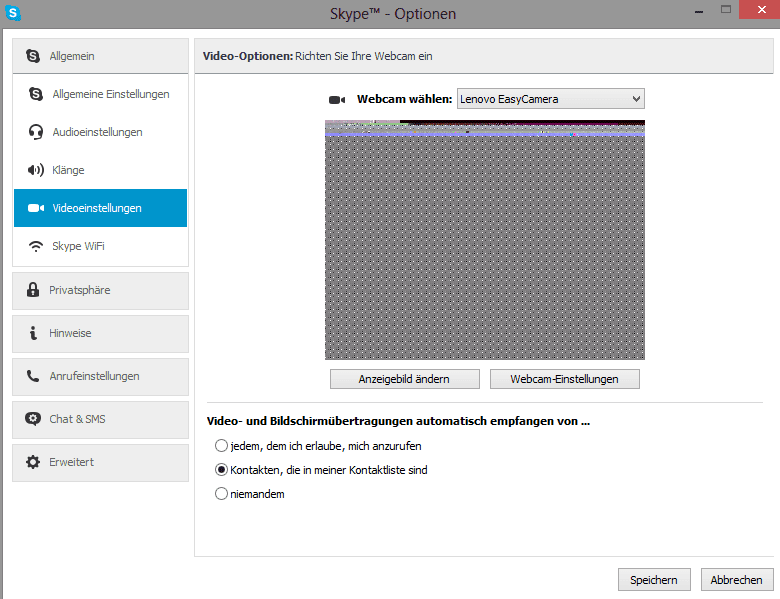
Task: Click the padlock icon for Privatsphäre
Action: point(33,290)
